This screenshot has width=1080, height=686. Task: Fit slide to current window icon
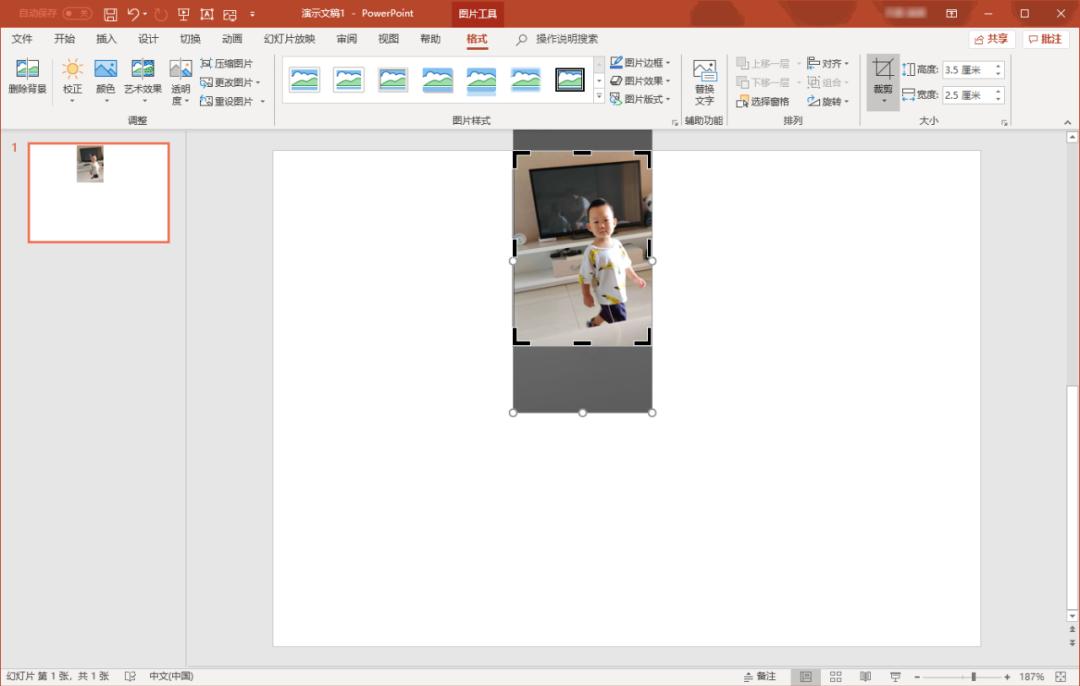pos(1061,677)
